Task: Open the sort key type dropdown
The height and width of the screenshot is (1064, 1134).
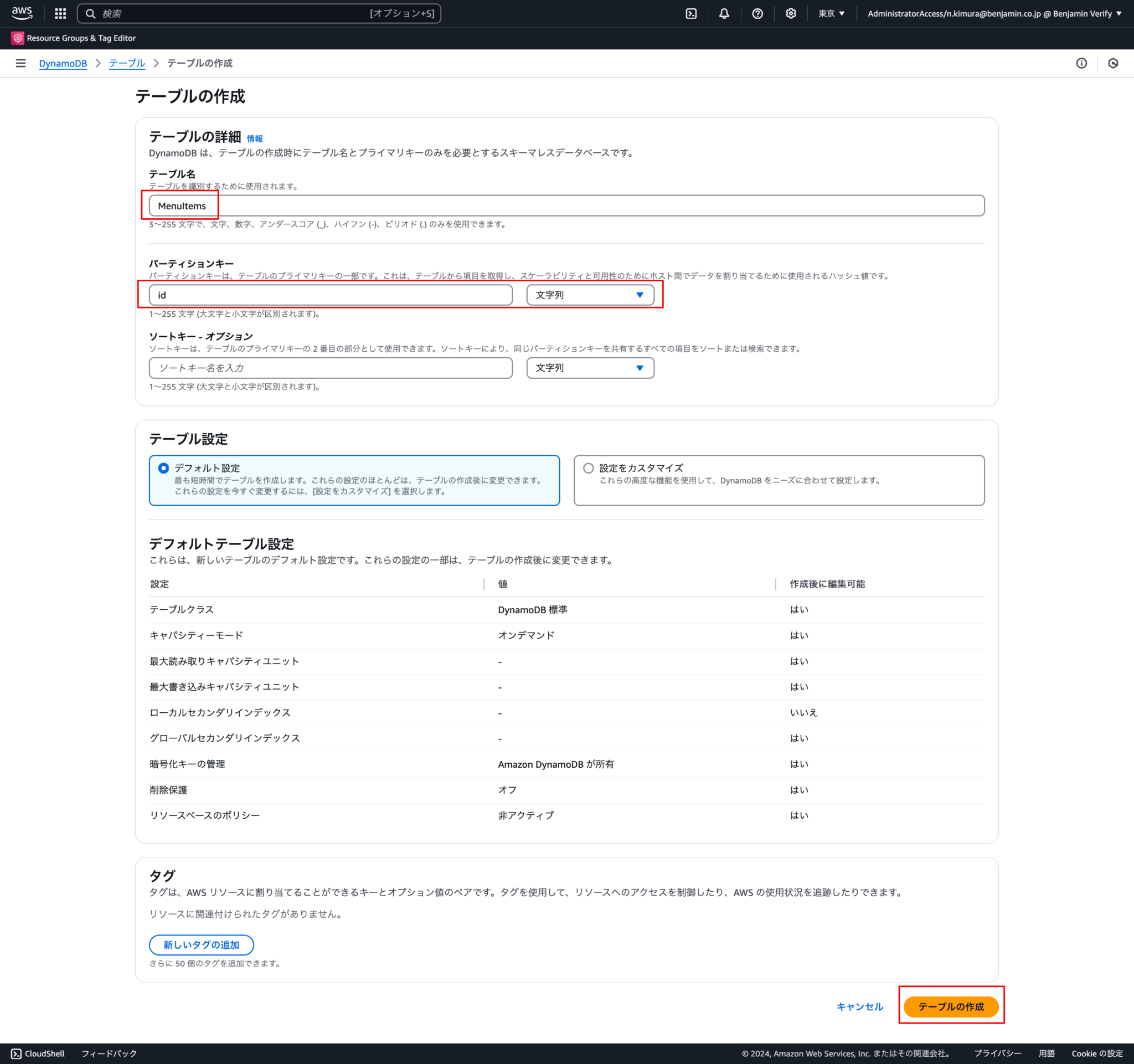Action: pyautogui.click(x=590, y=368)
